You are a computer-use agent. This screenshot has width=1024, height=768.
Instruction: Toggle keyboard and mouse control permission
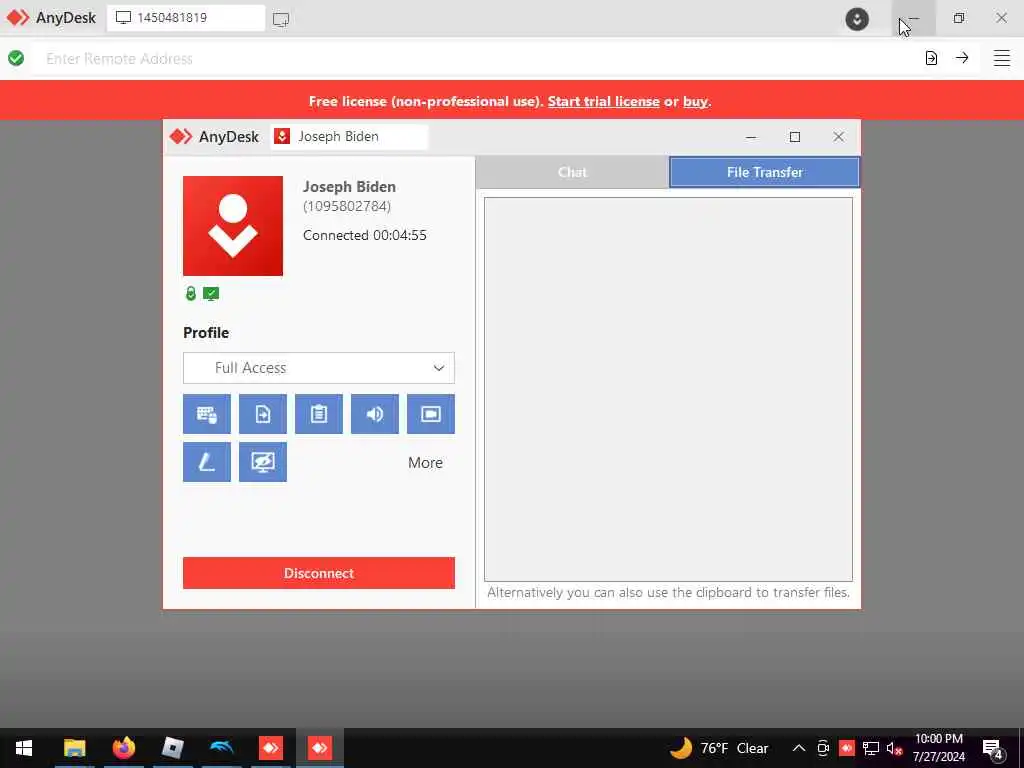point(206,414)
